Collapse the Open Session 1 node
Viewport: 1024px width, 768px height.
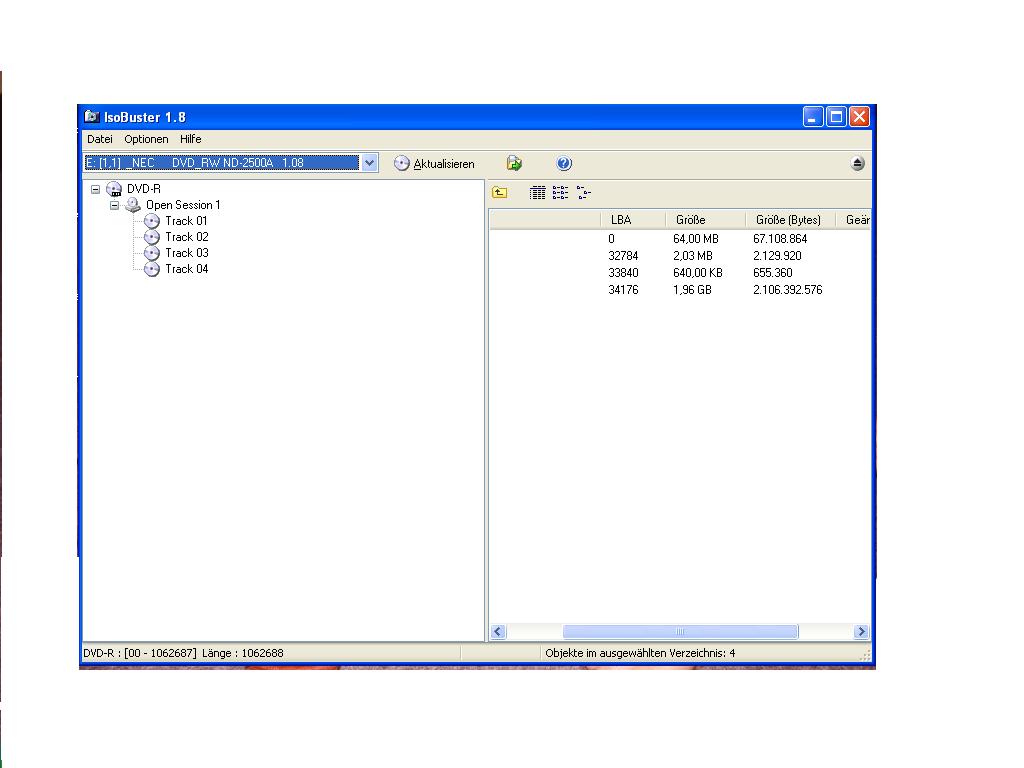click(x=114, y=205)
